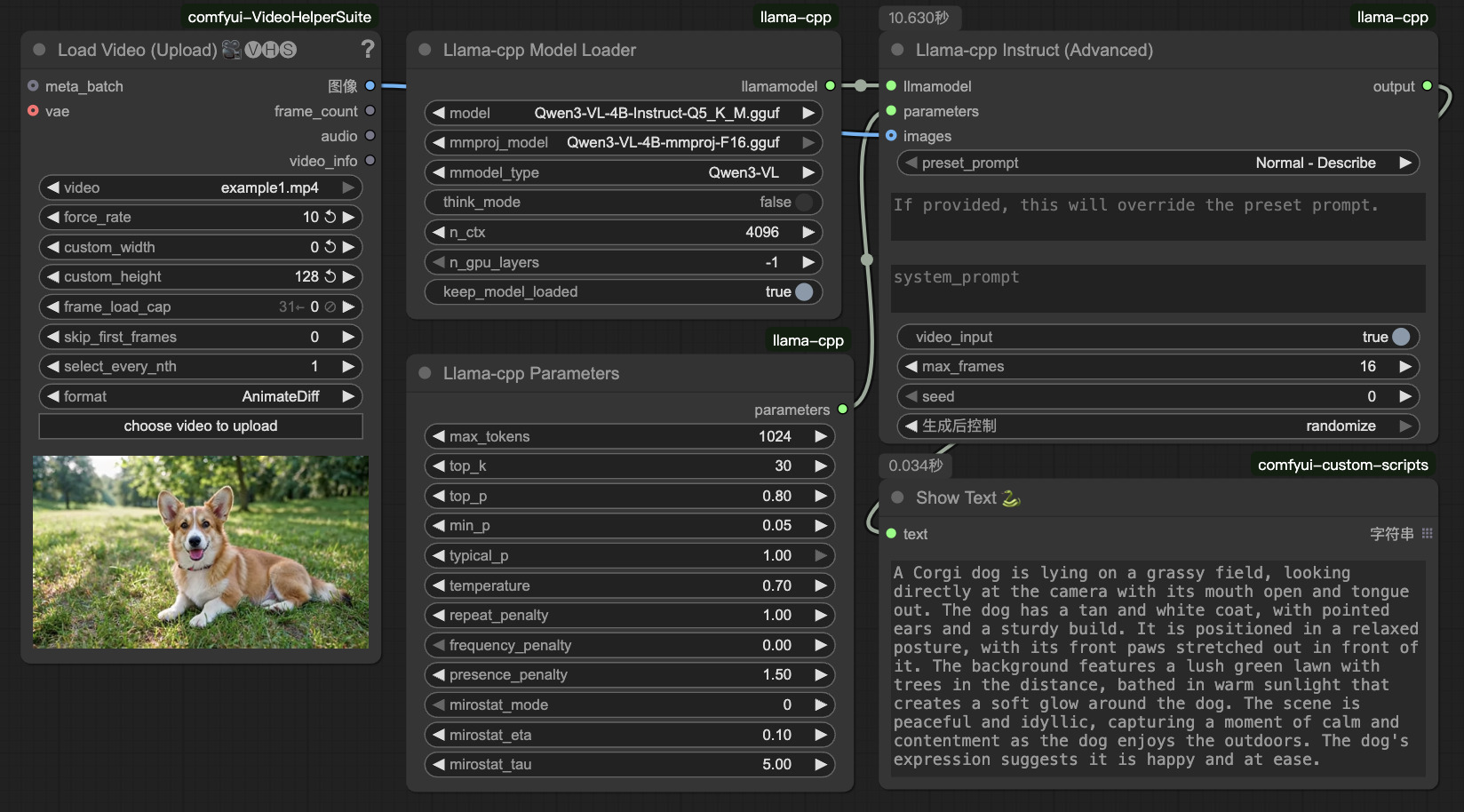Click the vae input connector dot
The image size is (1464, 812).
point(33,111)
